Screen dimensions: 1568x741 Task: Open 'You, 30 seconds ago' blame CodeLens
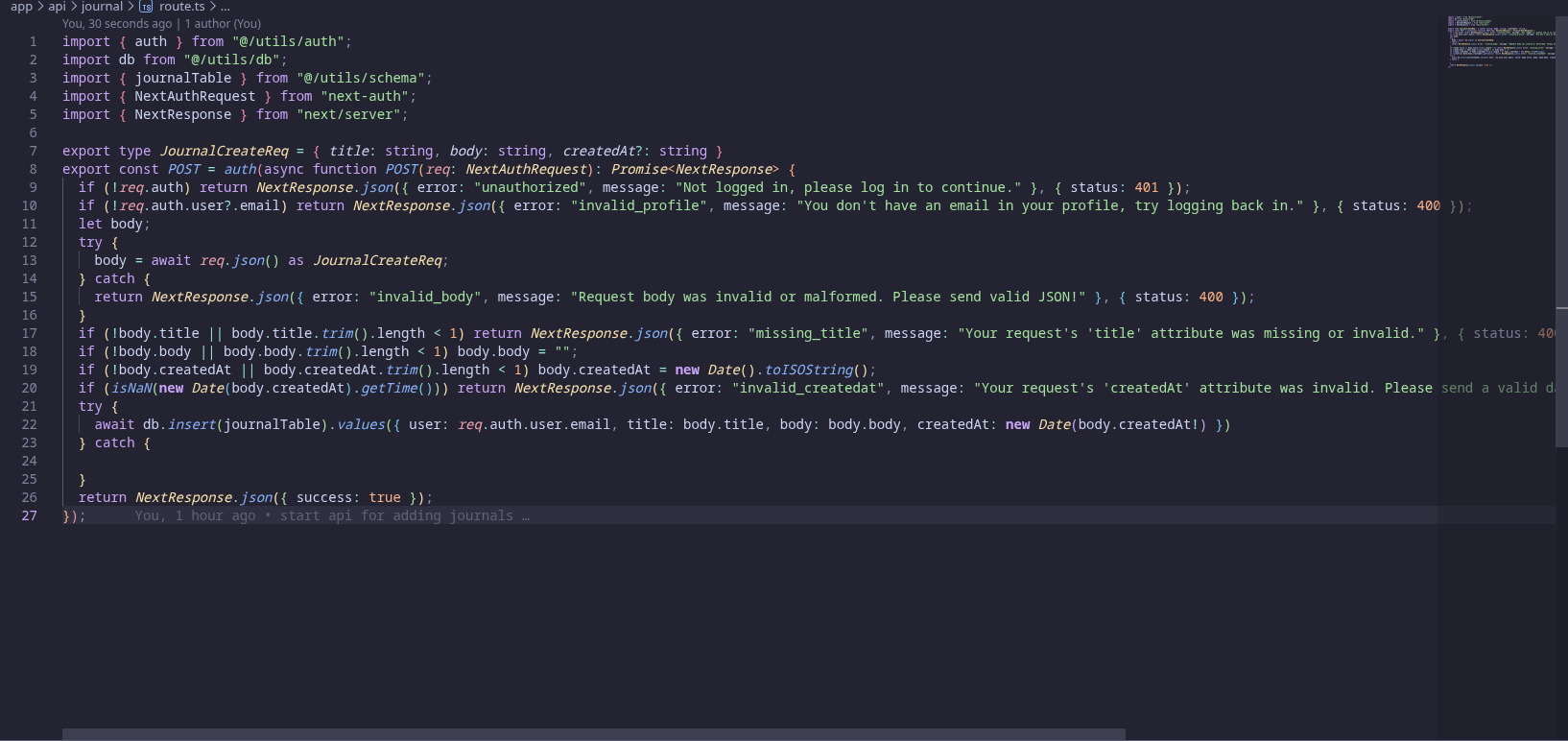point(117,24)
